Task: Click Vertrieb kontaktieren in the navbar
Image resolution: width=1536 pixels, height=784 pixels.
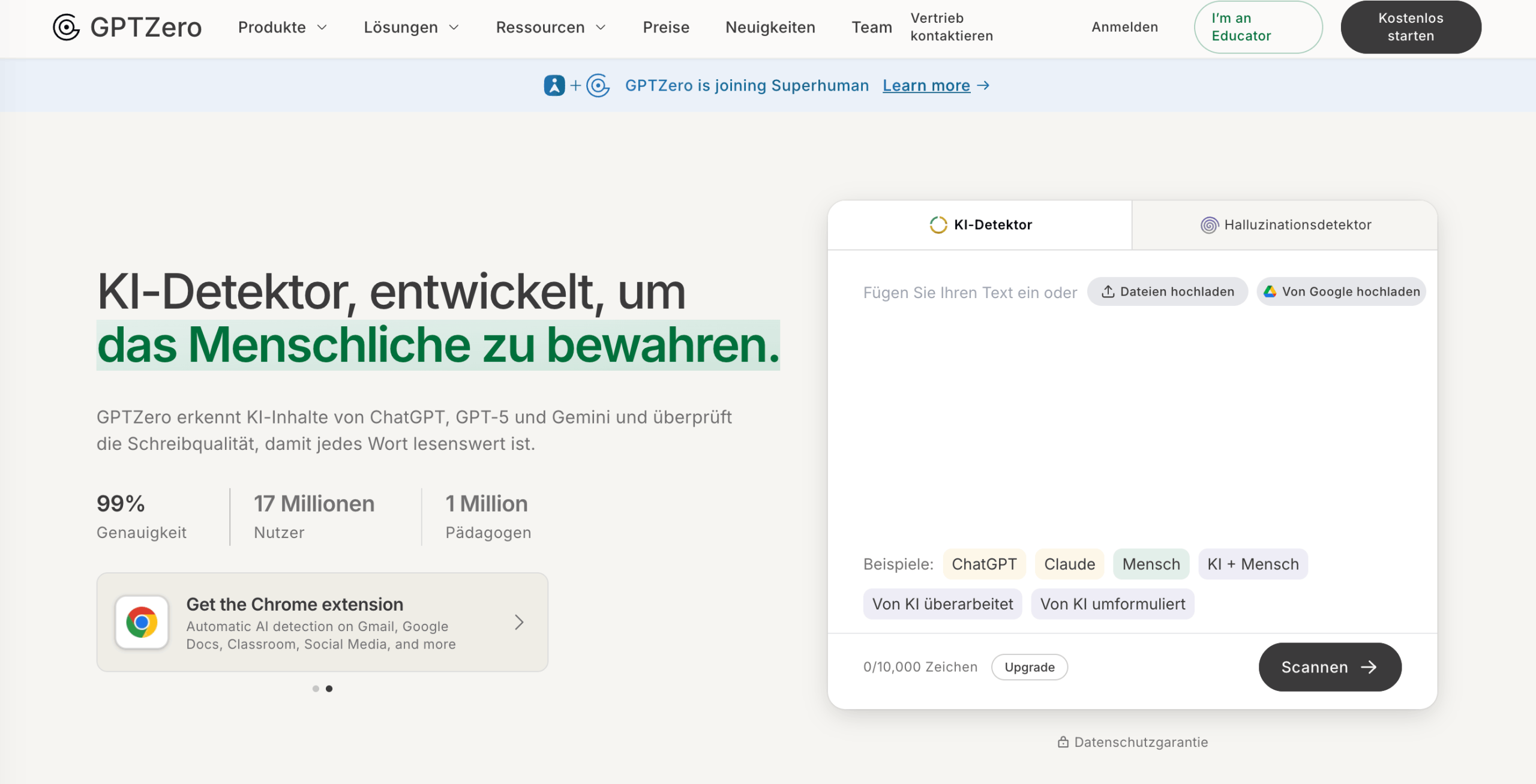Action: pos(952,27)
